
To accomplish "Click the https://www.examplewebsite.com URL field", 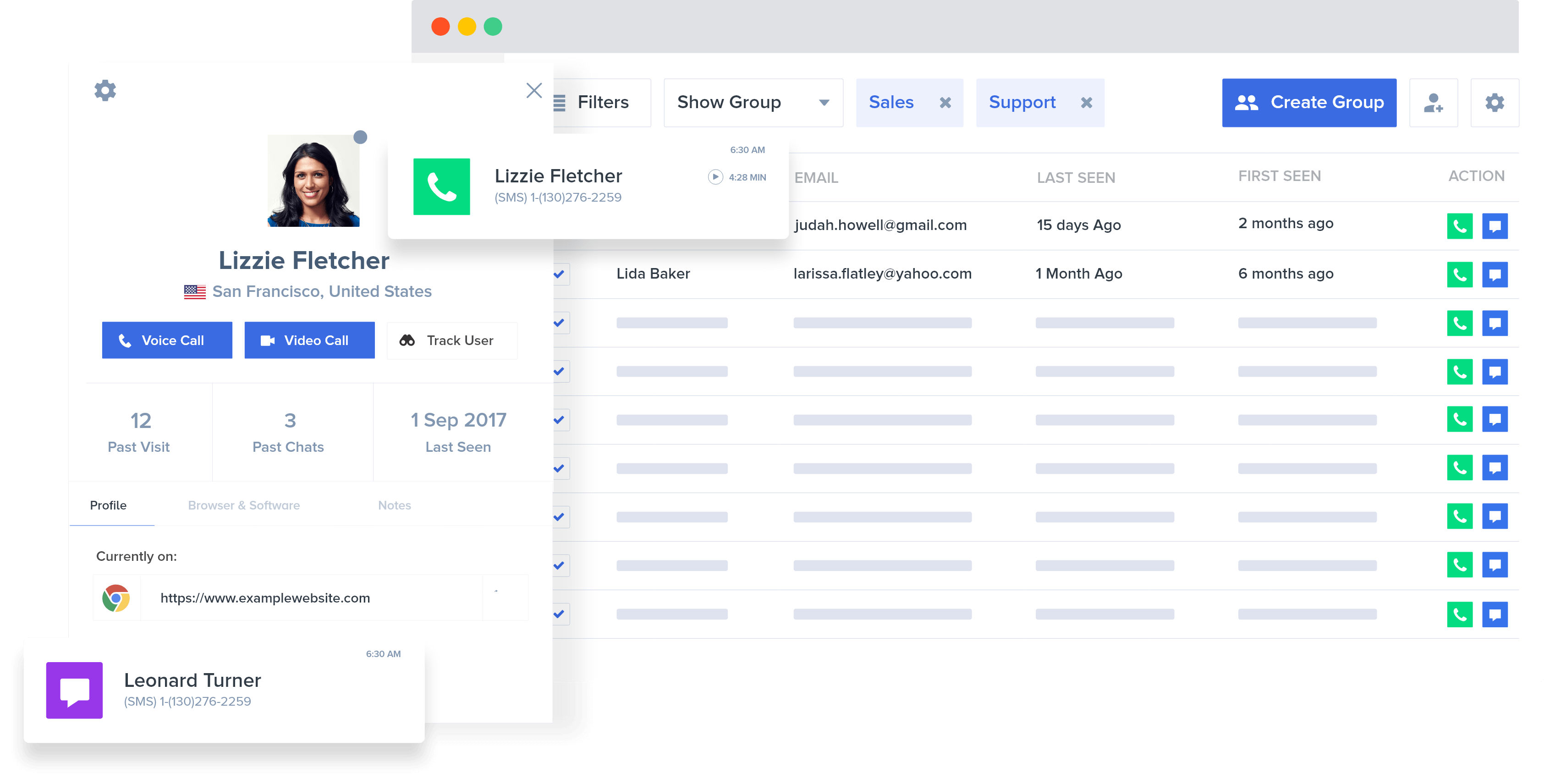I will pyautogui.click(x=310, y=598).
